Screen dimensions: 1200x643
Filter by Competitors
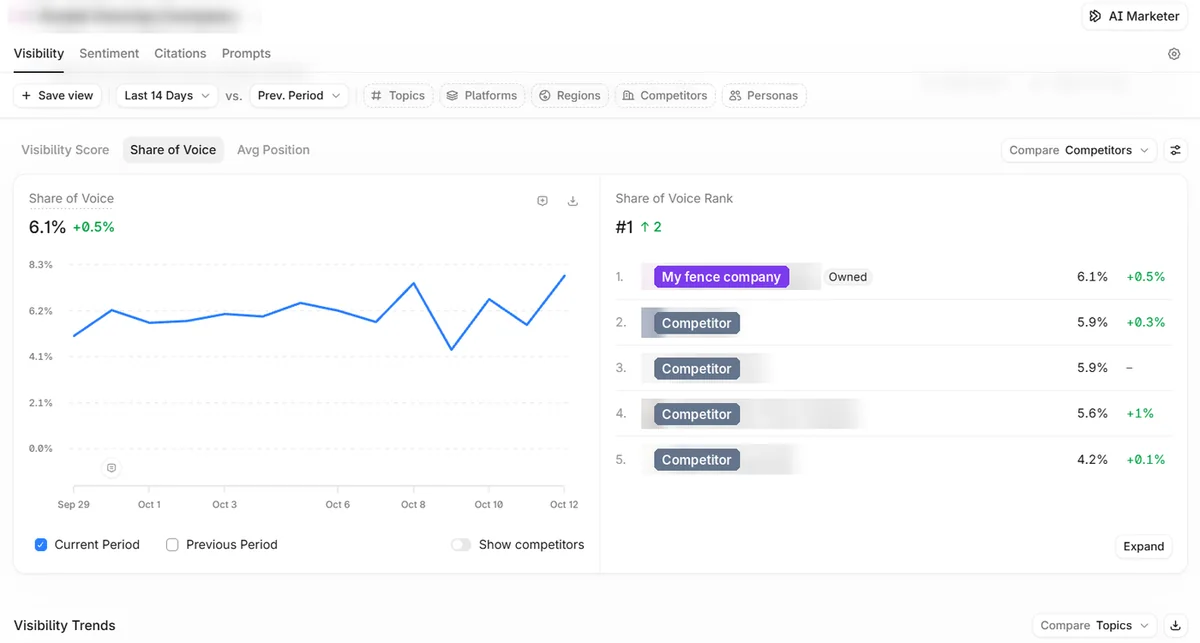coord(665,96)
